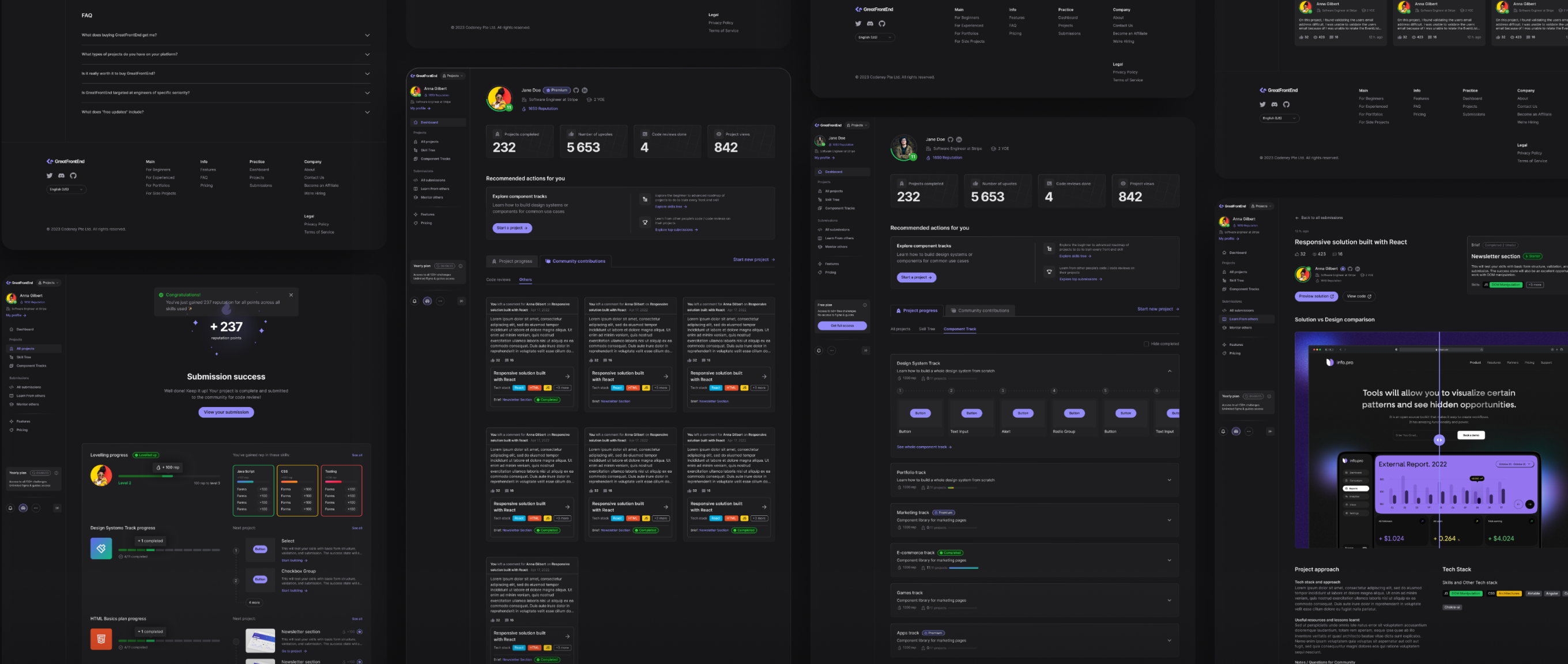This screenshot has height=664, width=1568.
Task: Expand the Marketing track section
Action: pyautogui.click(x=1169, y=520)
